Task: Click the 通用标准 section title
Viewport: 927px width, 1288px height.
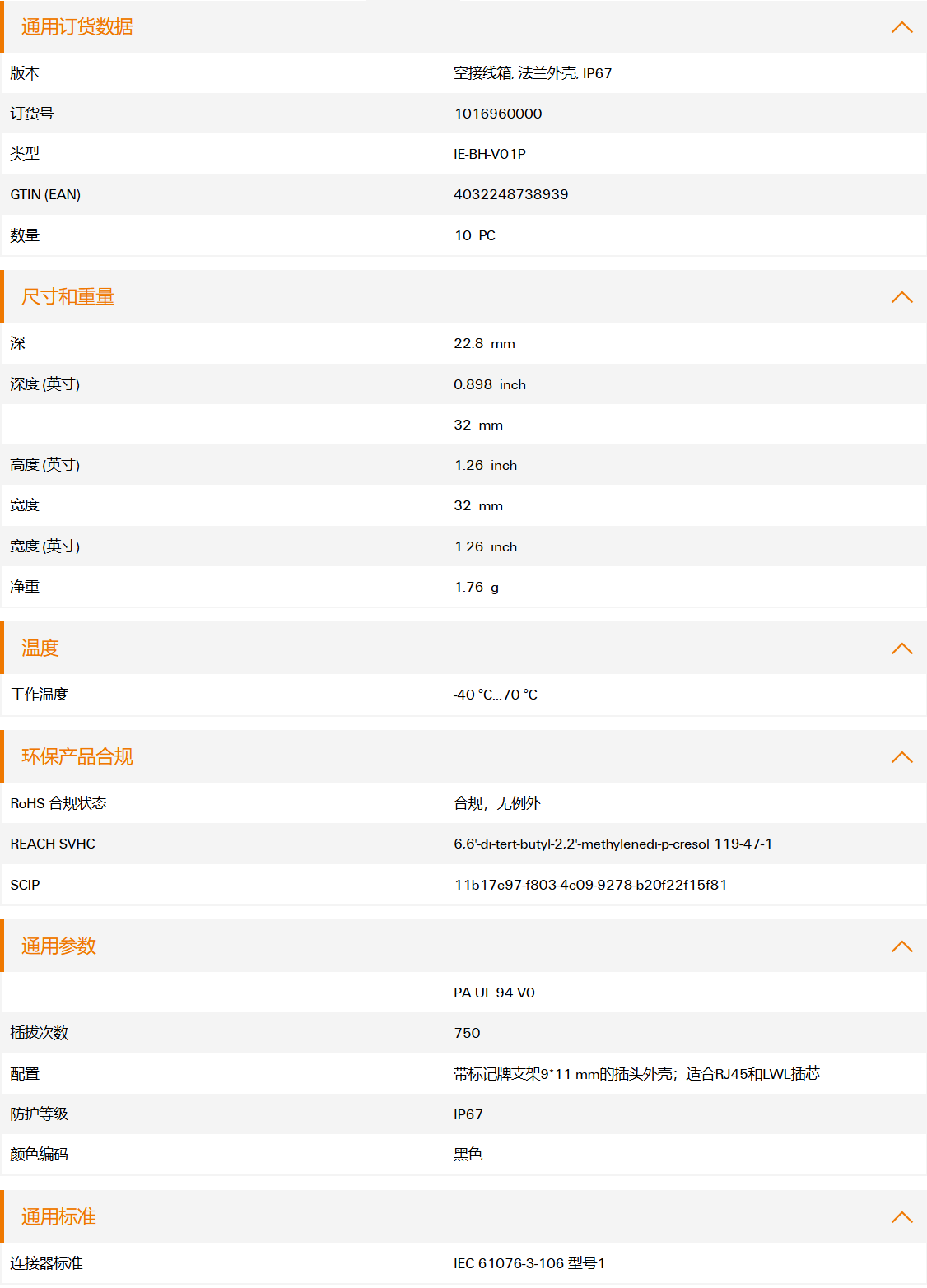Action: [x=58, y=1217]
